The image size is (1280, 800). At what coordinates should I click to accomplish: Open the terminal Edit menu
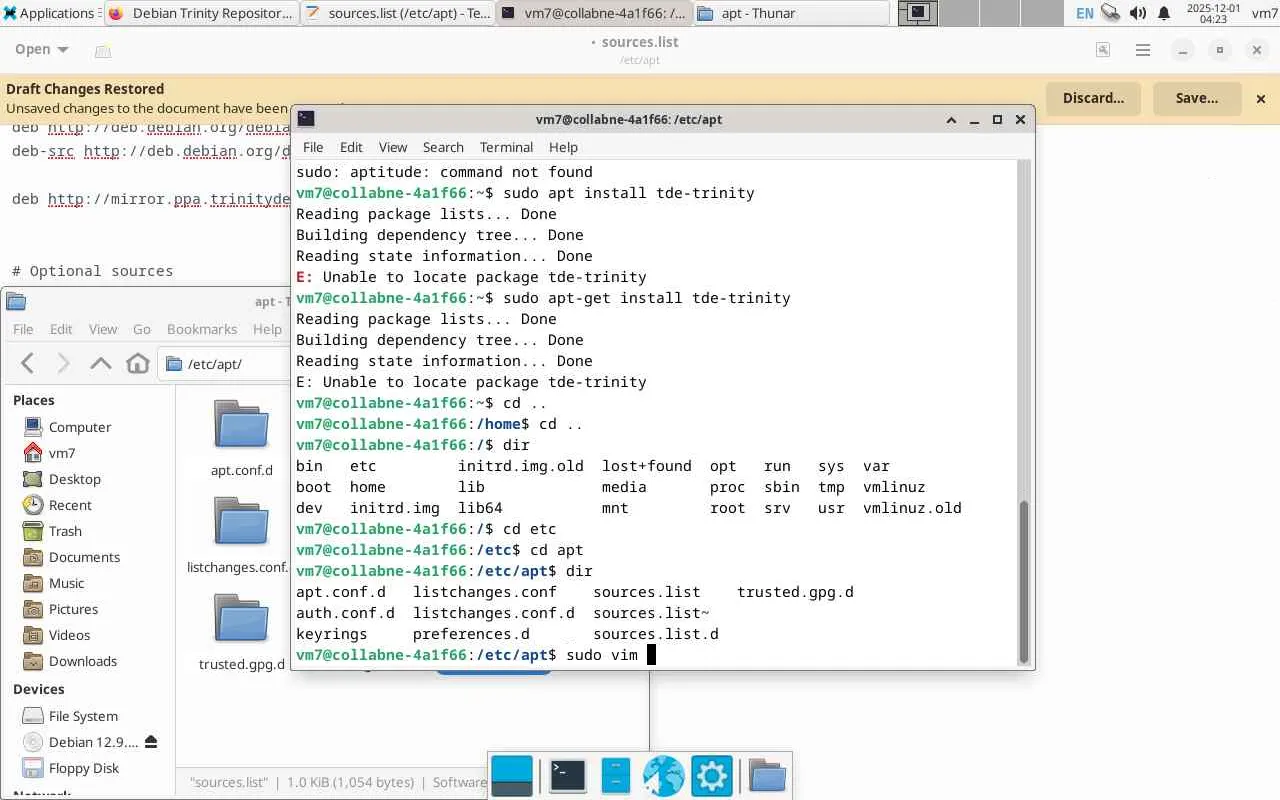tap(351, 147)
